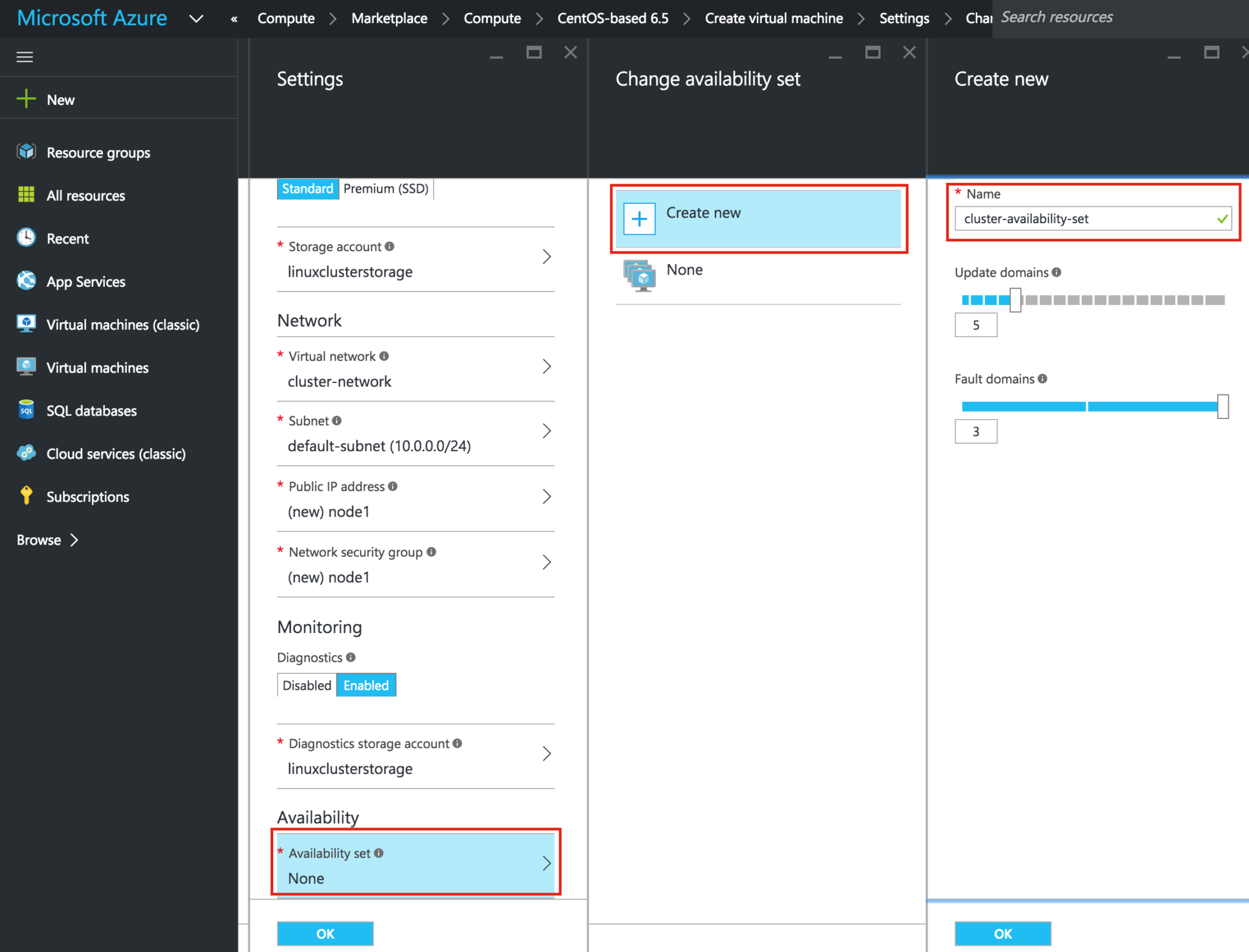Viewport: 1249px width, 952px height.
Task: Select Virtual machines (classic)
Action: 123,324
